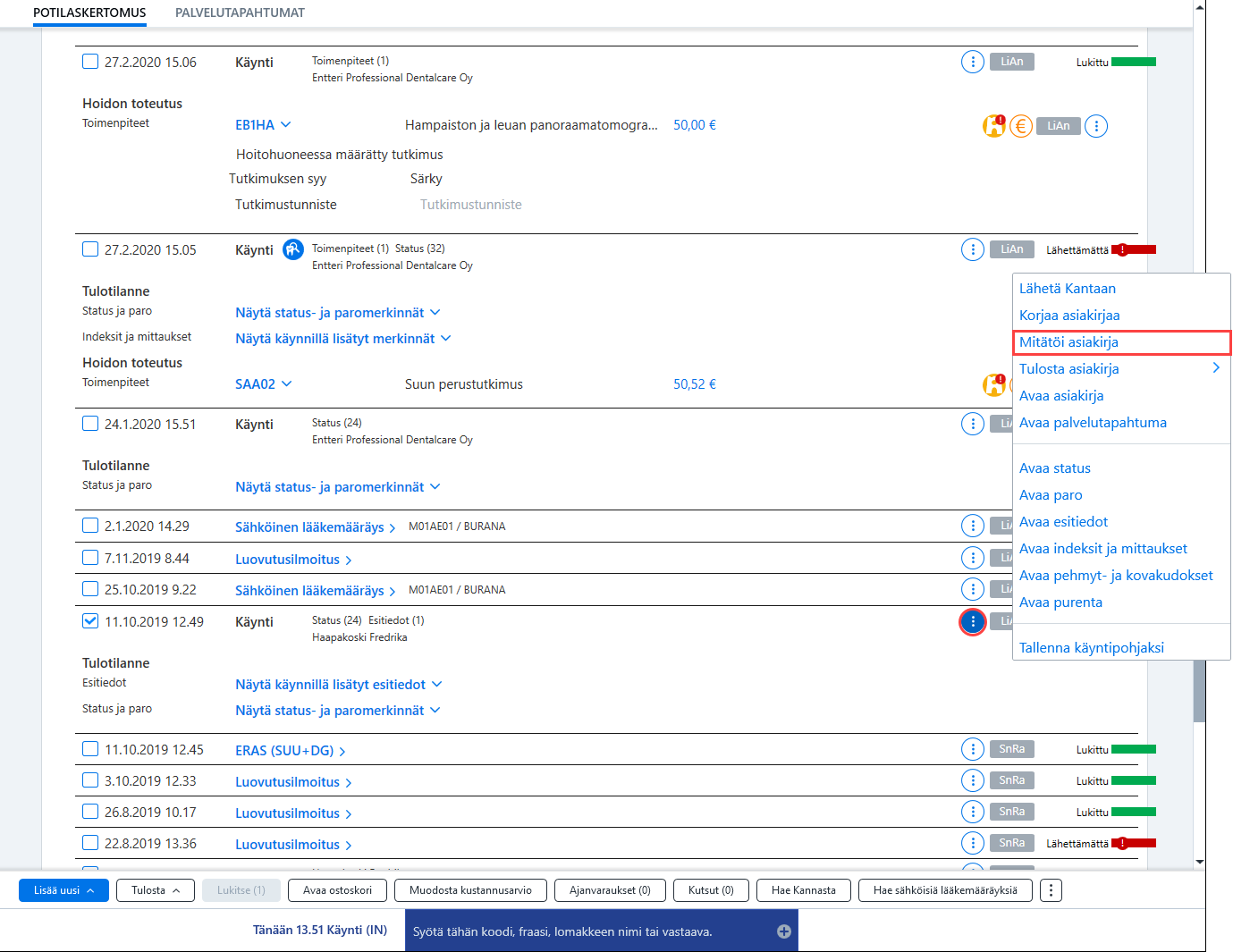1233x952 pixels.
Task: Expand the SAA02 procedure code dropdown
Action: [264, 384]
